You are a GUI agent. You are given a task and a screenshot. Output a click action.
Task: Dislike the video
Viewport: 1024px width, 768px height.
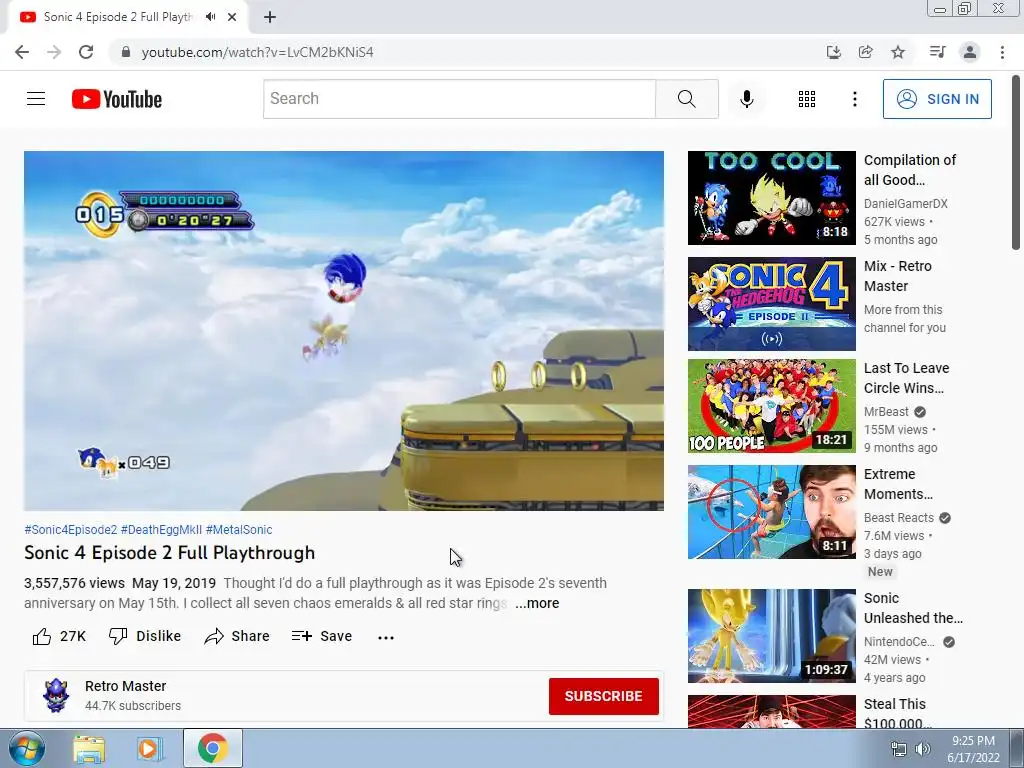[144, 636]
